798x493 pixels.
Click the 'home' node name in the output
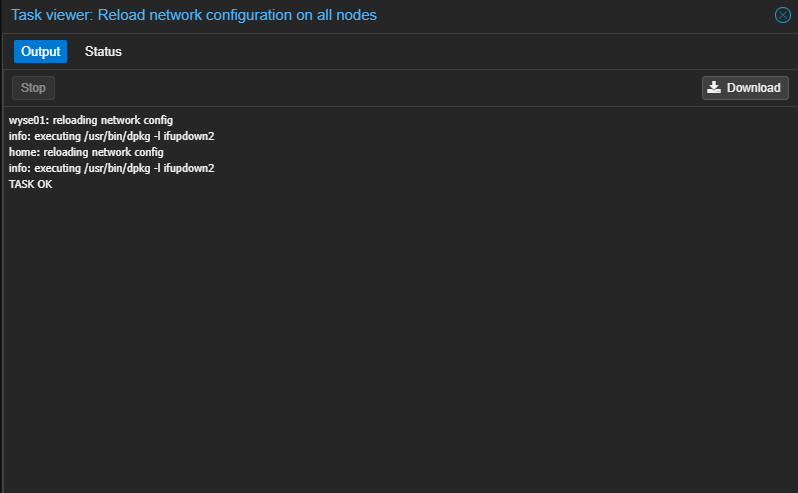coord(22,152)
